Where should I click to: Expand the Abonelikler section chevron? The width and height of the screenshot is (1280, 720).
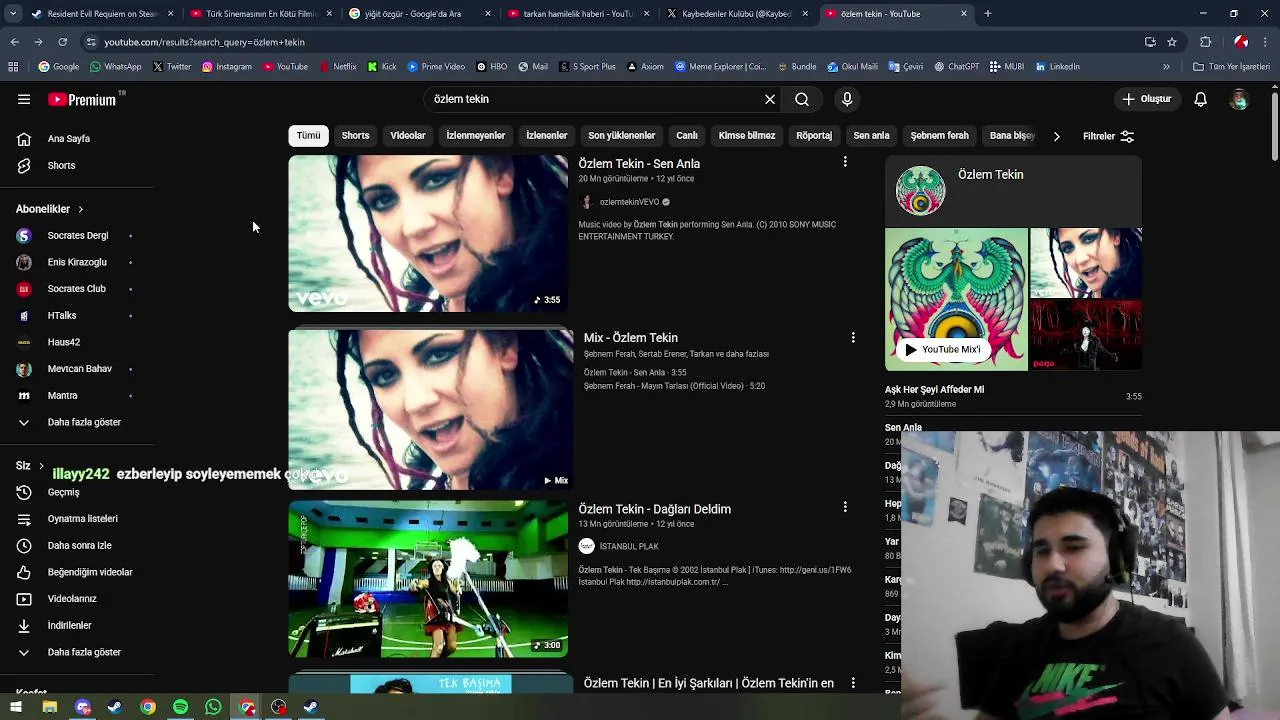tap(80, 209)
